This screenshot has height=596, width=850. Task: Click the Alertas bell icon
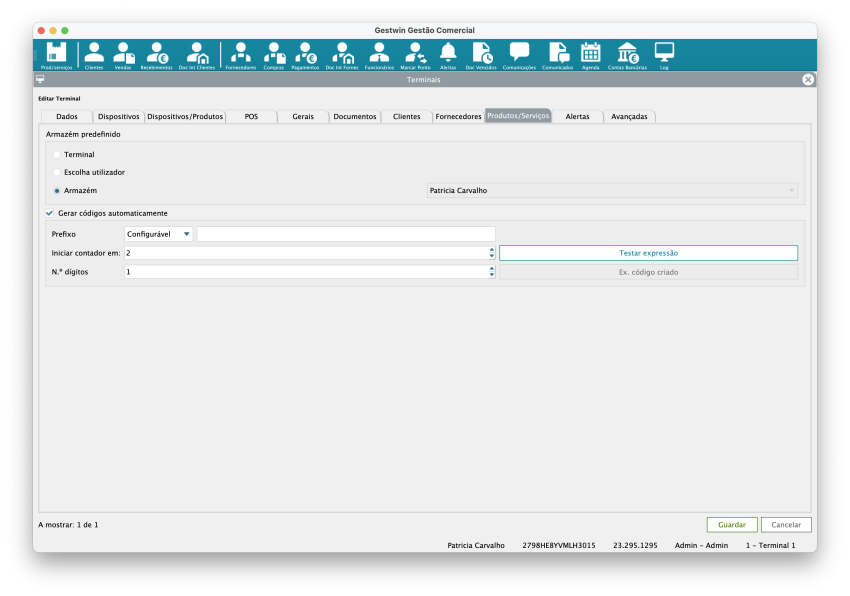click(448, 54)
